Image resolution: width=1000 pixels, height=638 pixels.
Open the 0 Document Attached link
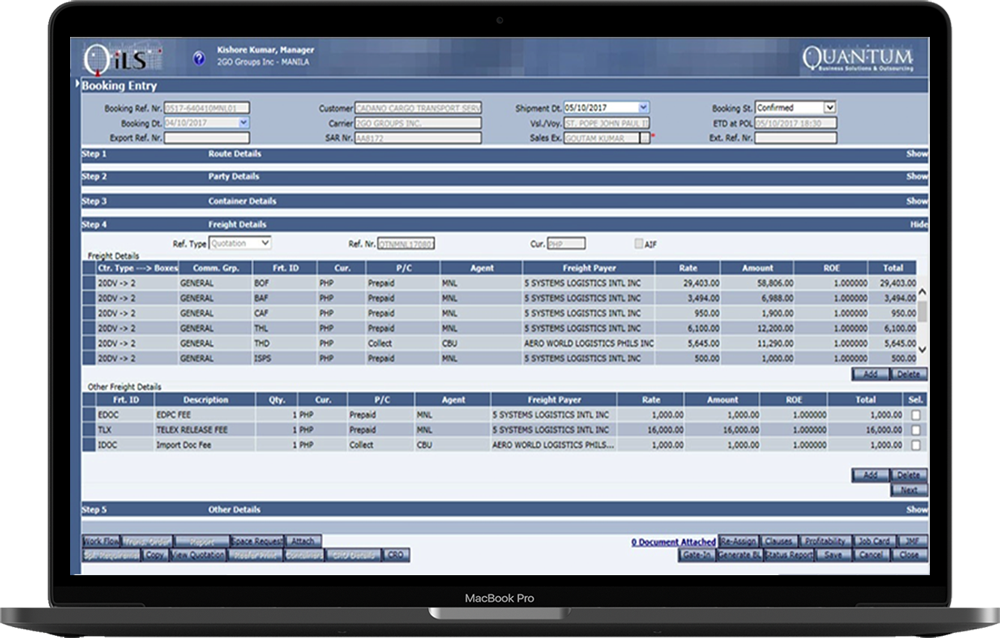point(672,541)
